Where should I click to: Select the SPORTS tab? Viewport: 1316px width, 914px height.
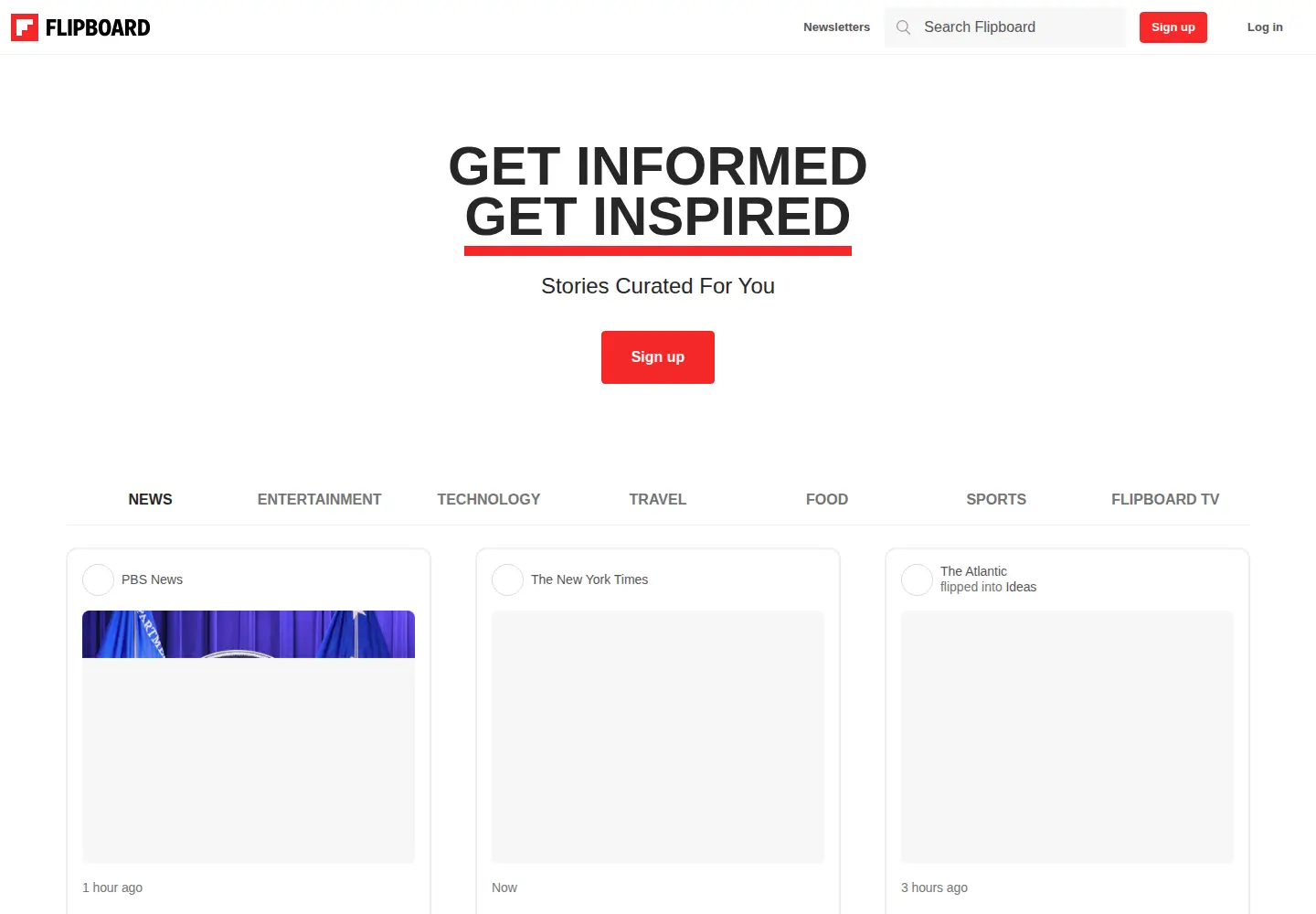click(x=996, y=499)
